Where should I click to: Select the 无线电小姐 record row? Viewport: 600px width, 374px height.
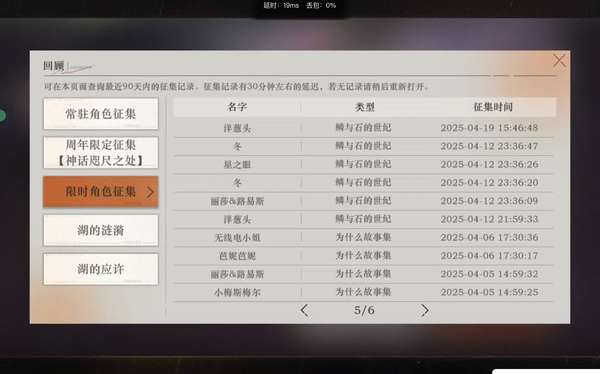[363, 237]
